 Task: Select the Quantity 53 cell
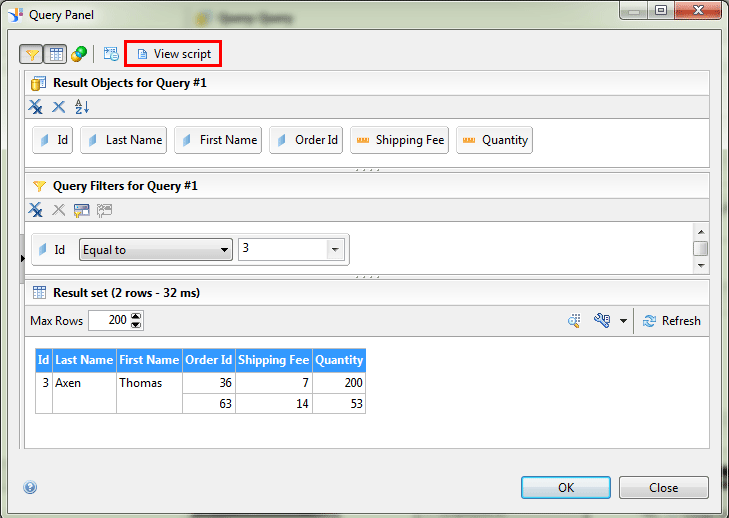click(339, 404)
